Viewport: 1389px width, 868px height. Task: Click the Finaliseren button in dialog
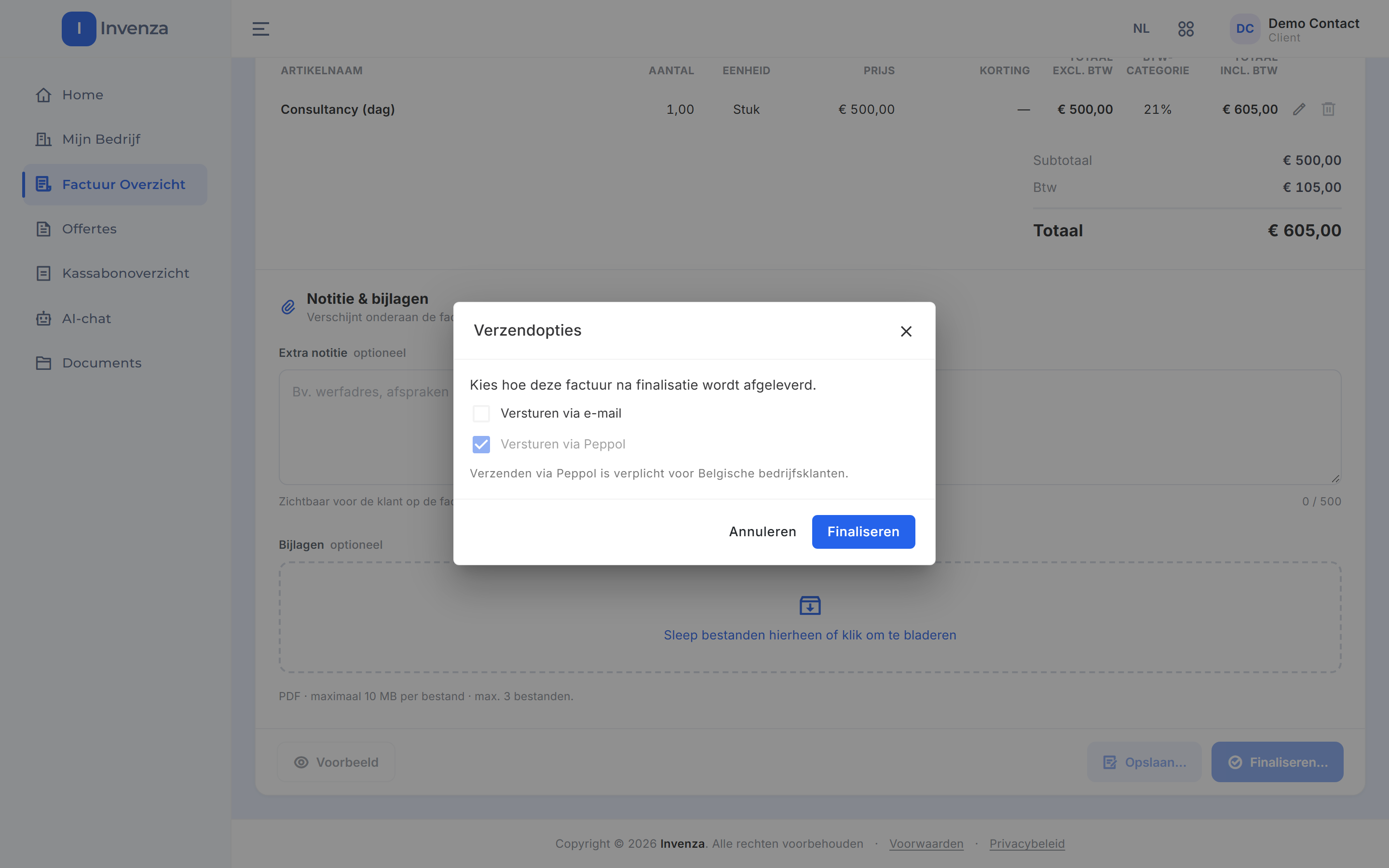(x=863, y=531)
